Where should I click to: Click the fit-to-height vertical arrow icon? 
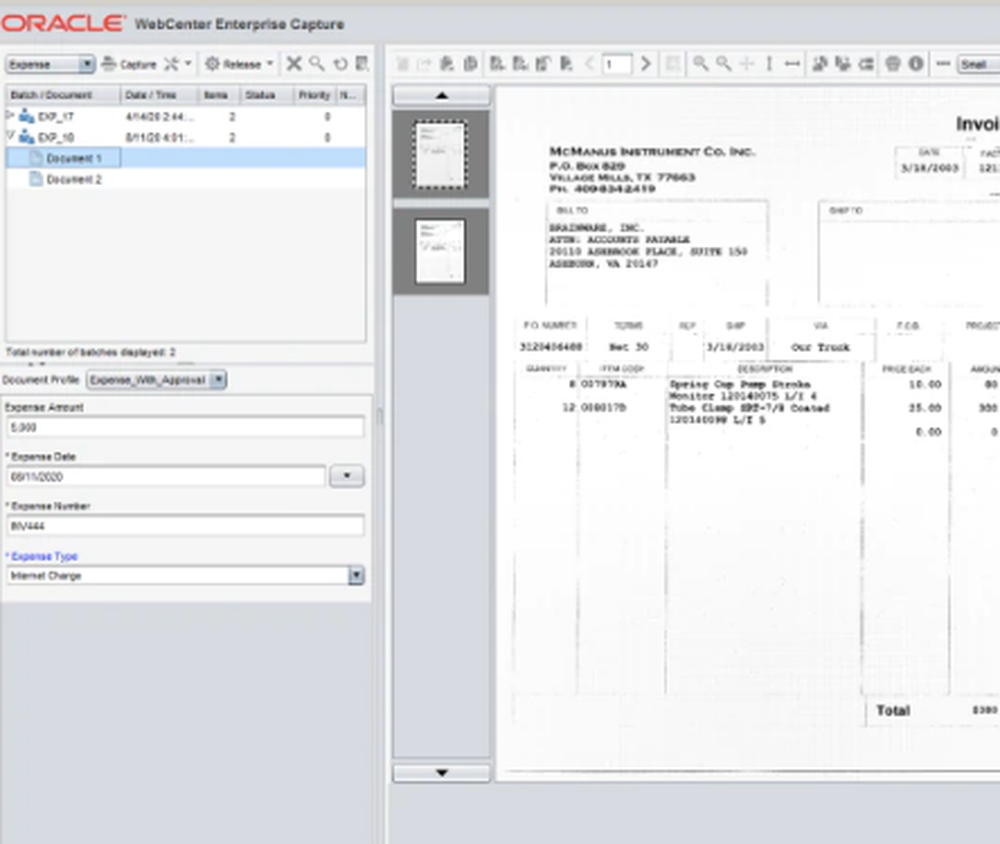769,64
